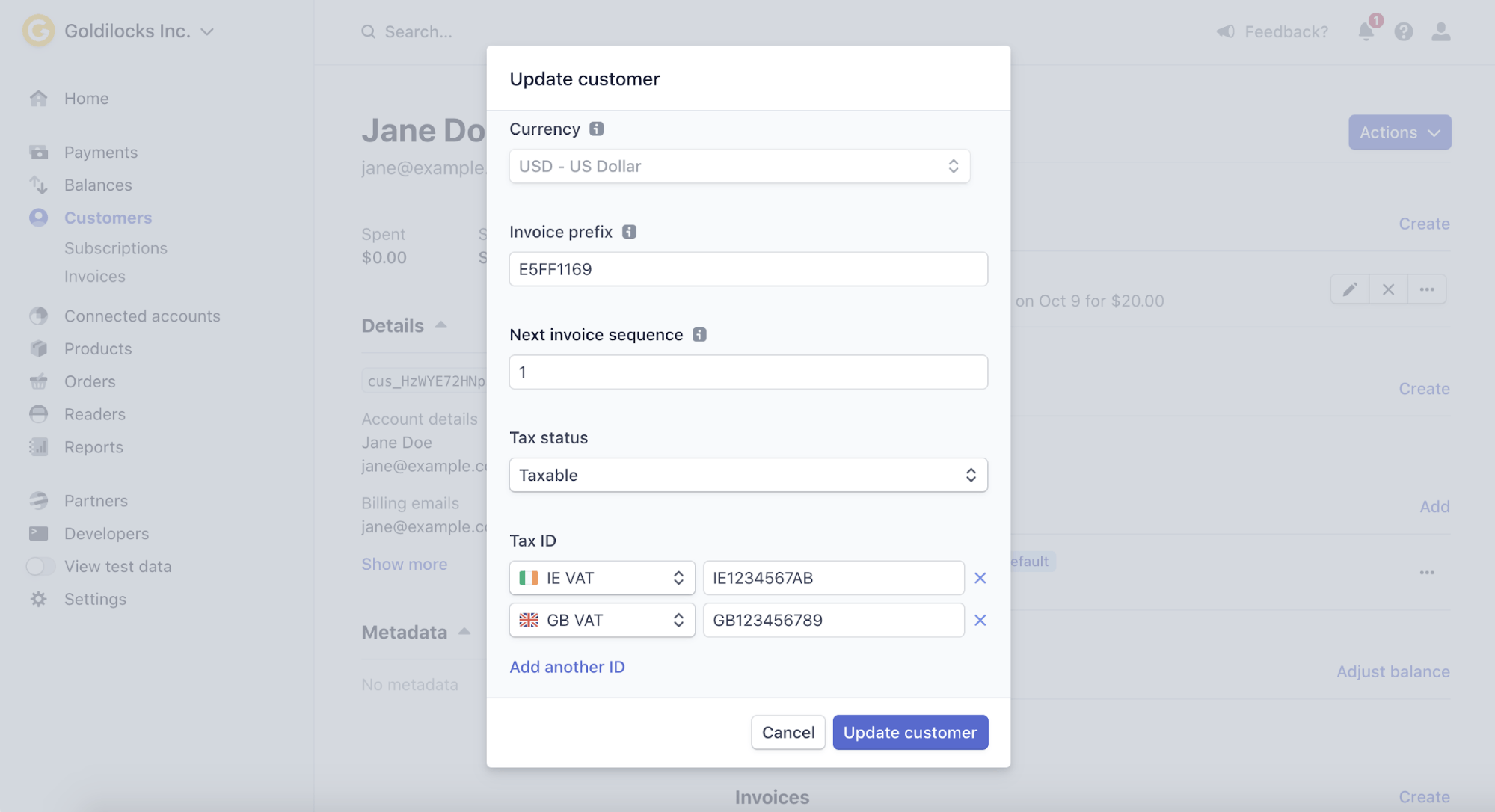1495x812 pixels.
Task: Open the subscription overflow ellipsis menu icon
Action: click(1427, 289)
